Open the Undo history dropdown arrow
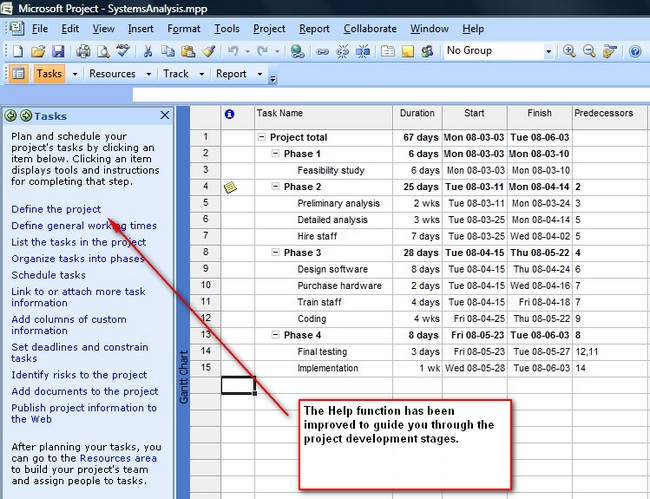 coord(247,51)
